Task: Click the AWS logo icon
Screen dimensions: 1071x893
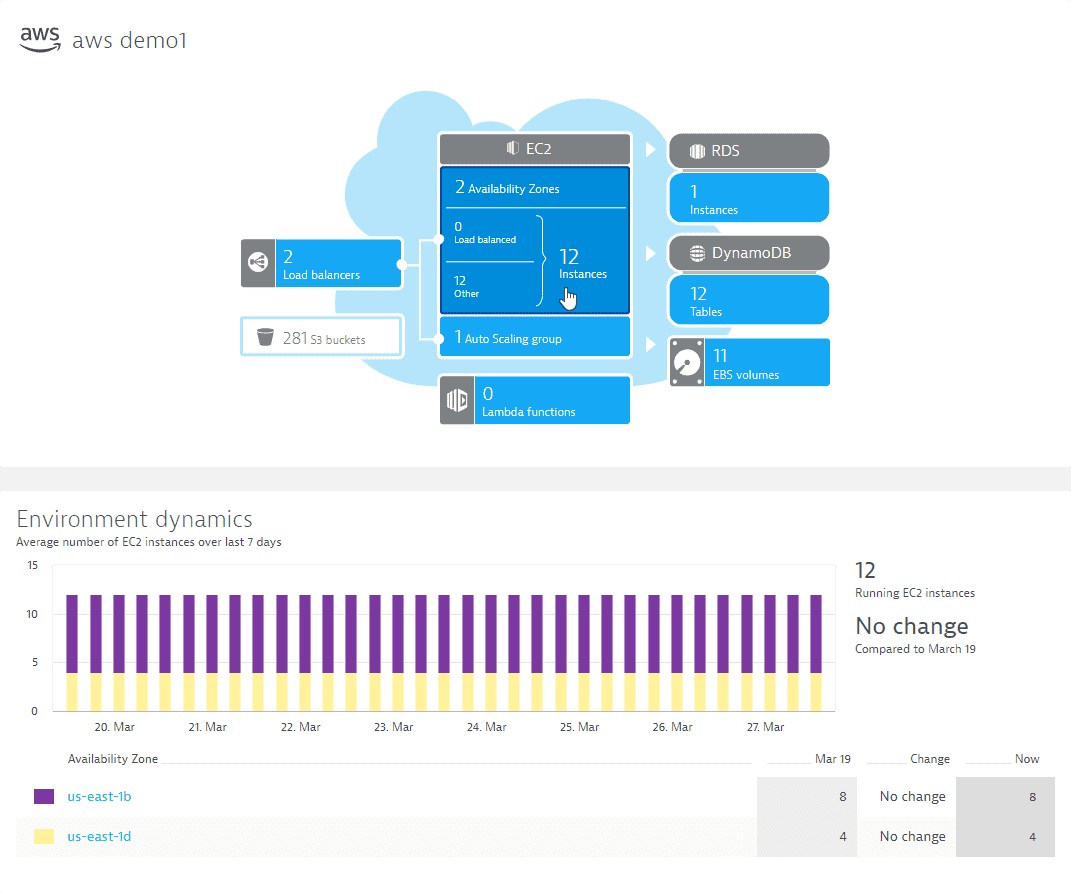Action: tap(40, 39)
